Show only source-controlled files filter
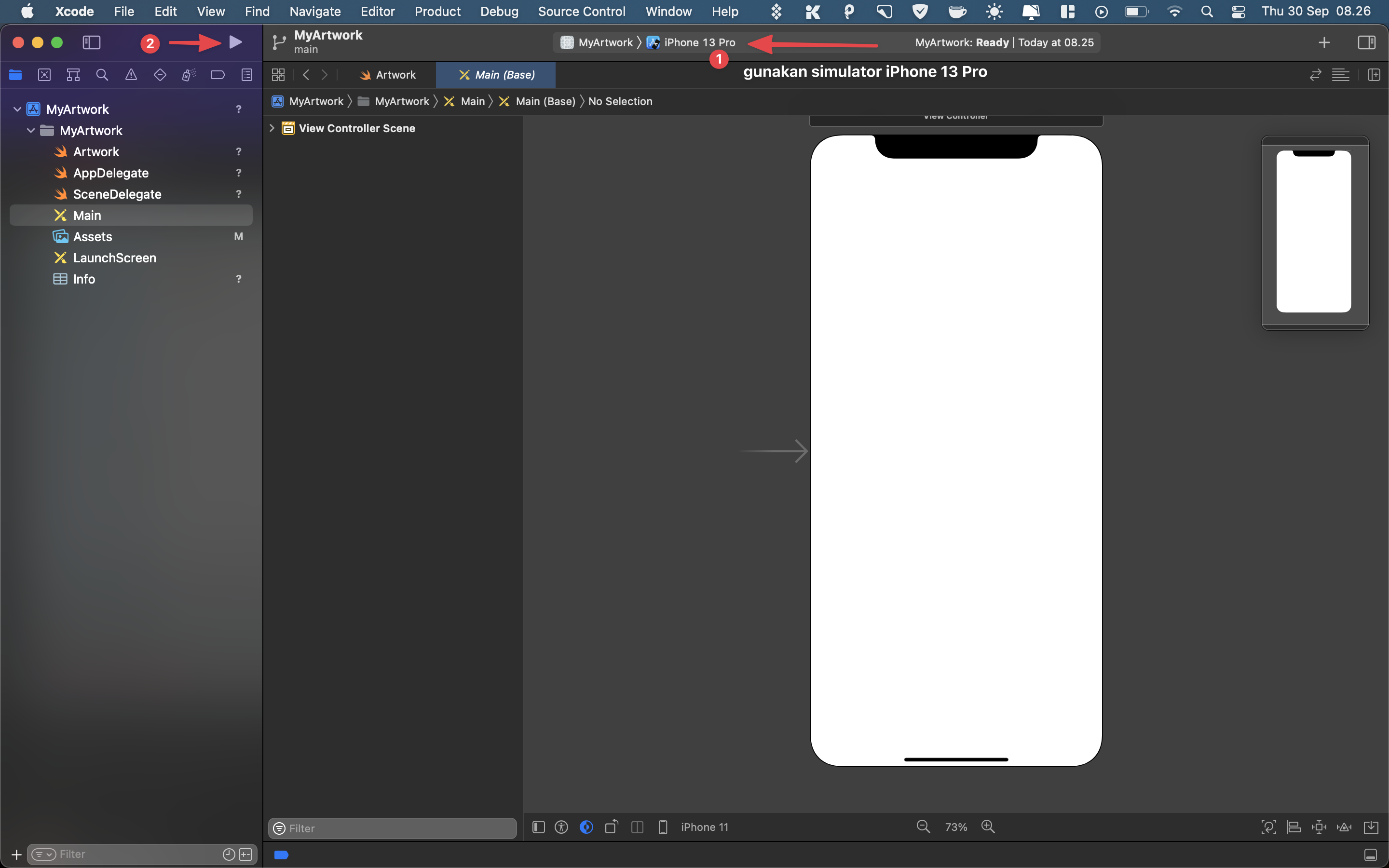The image size is (1389, 868). [x=245, y=854]
